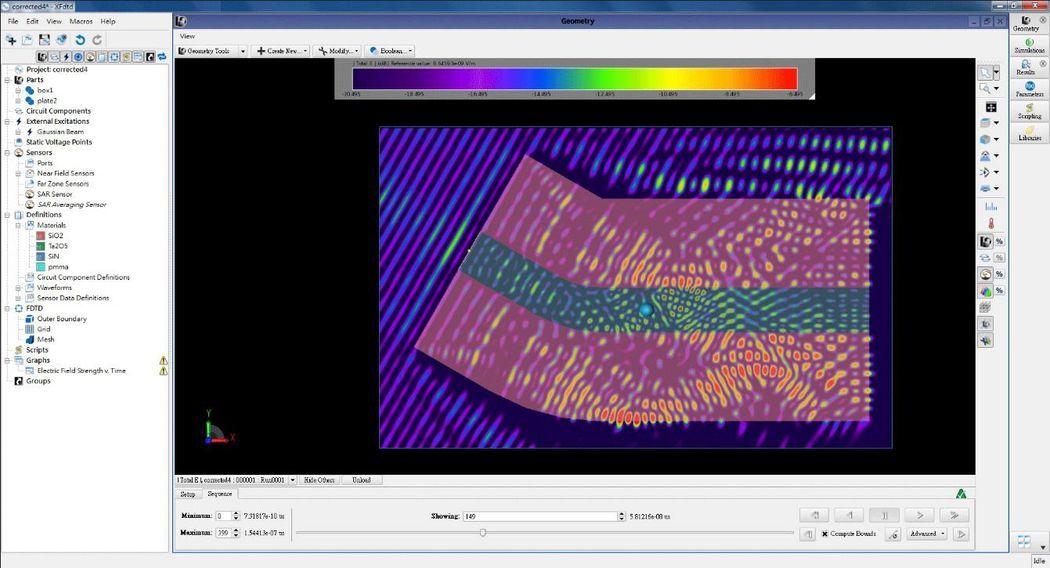Click the New Project icon in the toolbar
The width and height of the screenshot is (1050, 568).
(x=11, y=40)
